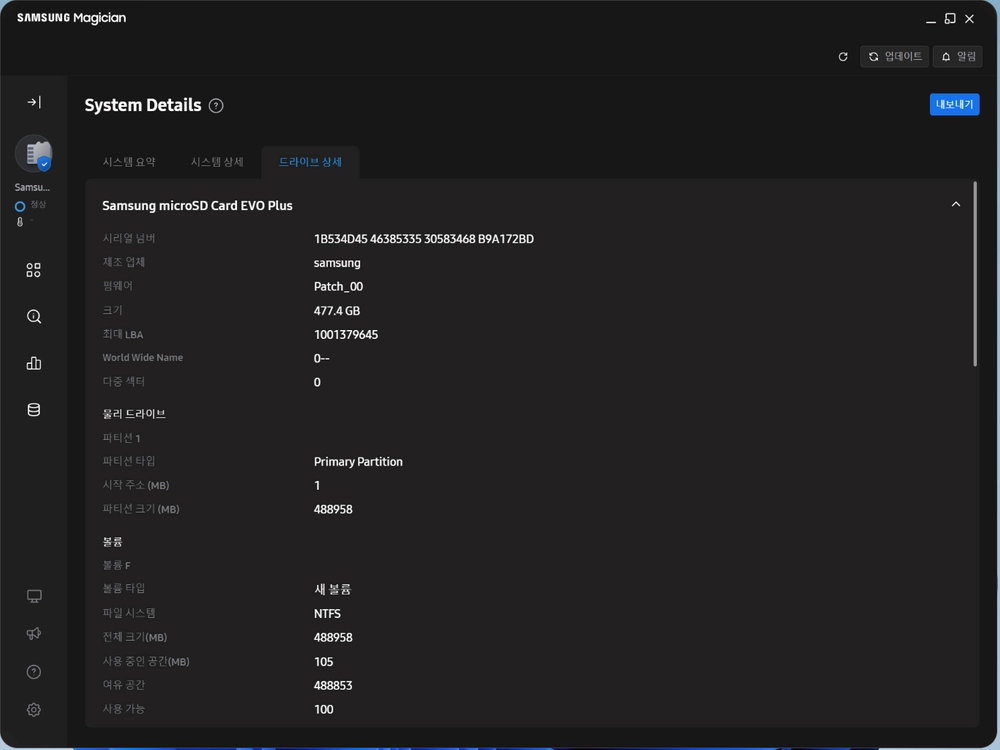Click the World Wide Name label
The image size is (1000, 750).
[143, 358]
